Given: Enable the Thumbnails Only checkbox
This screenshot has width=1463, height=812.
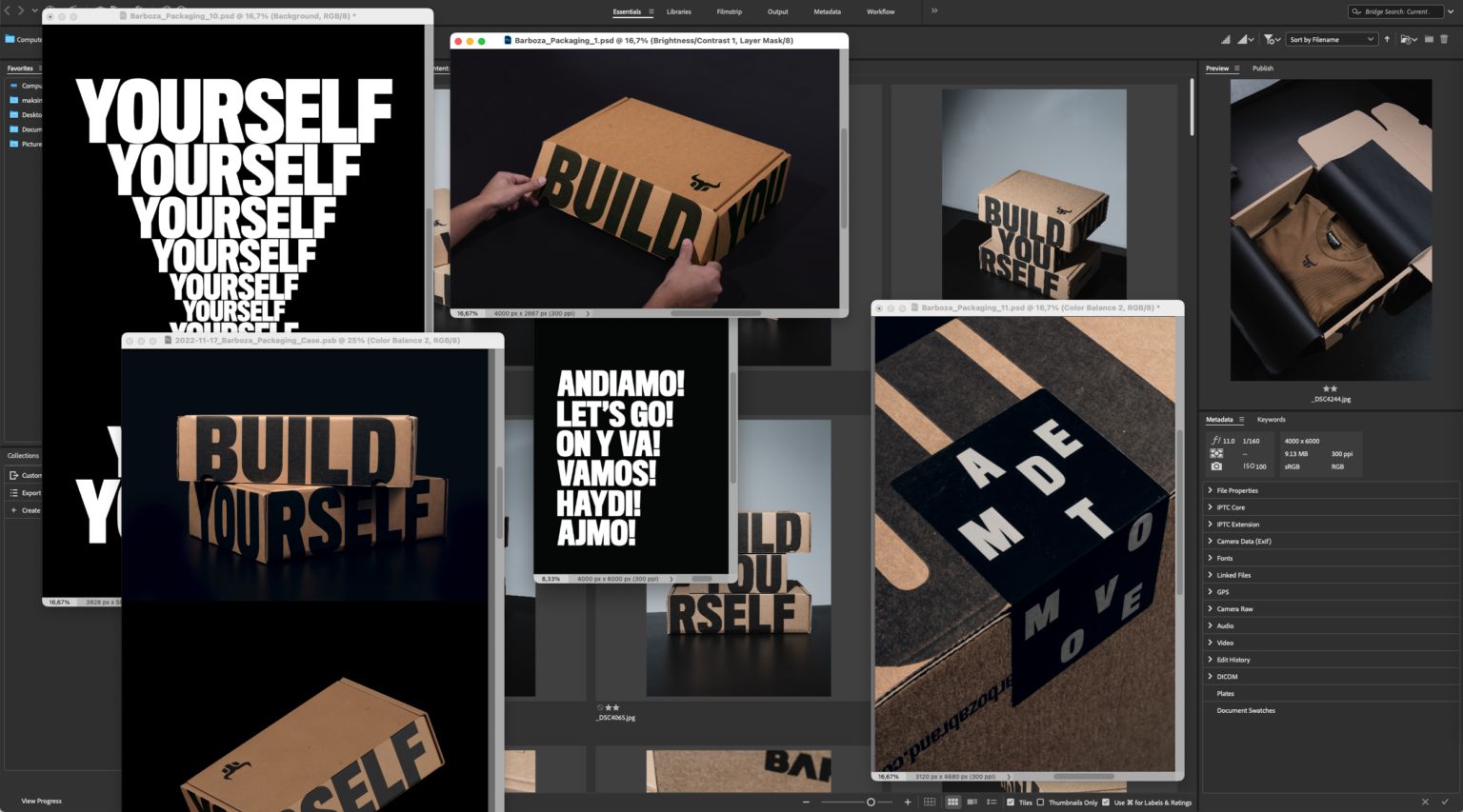Looking at the screenshot, I should (1040, 802).
